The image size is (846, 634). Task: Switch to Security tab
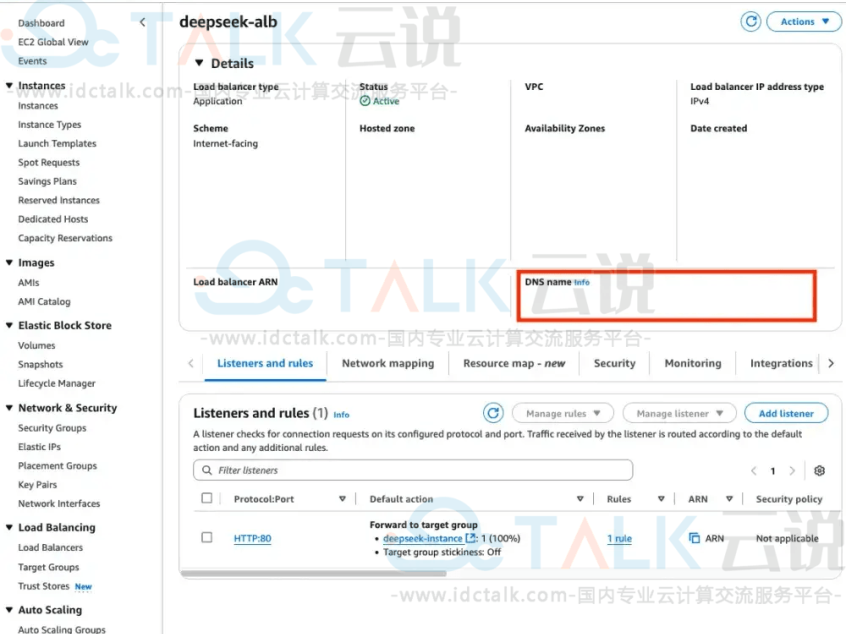(615, 363)
